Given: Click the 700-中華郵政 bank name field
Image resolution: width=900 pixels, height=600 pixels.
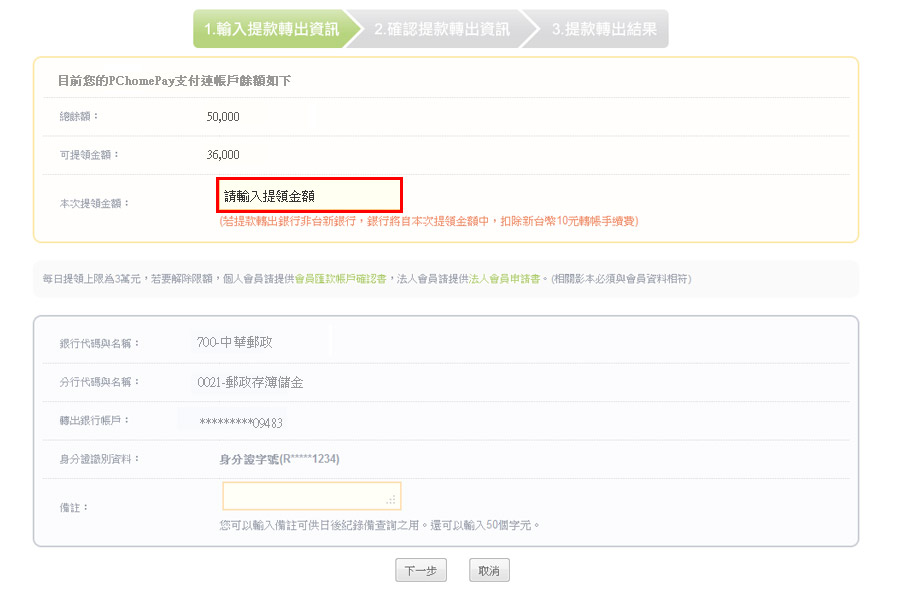Looking at the screenshot, I should pyautogui.click(x=235, y=342).
